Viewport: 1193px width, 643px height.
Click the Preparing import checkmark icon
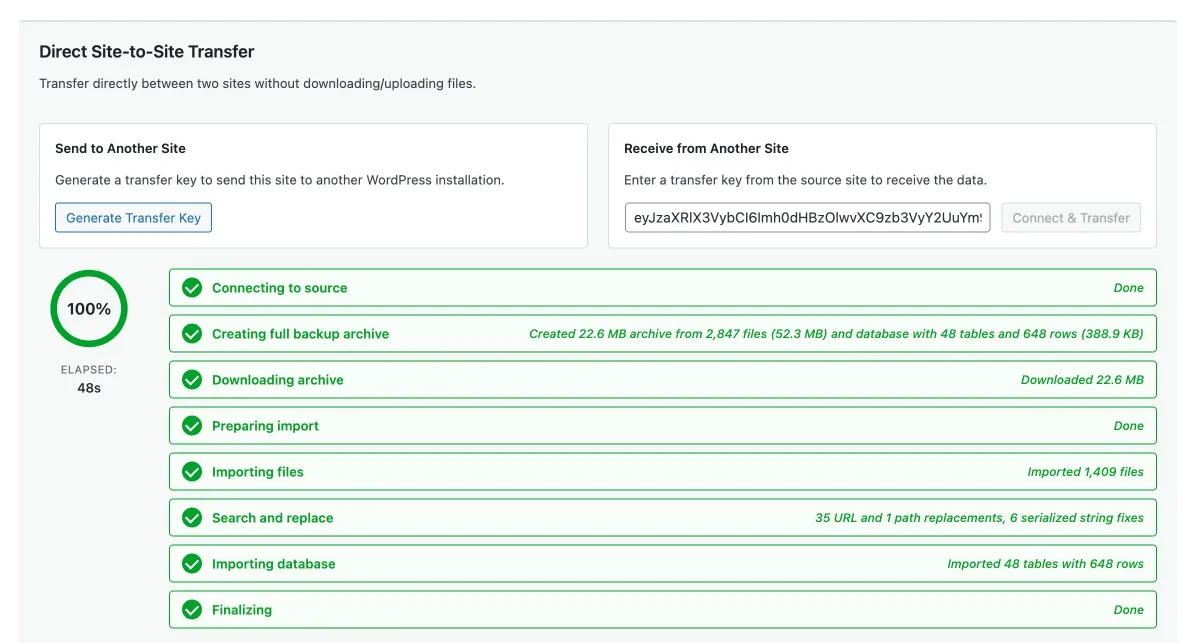point(192,426)
